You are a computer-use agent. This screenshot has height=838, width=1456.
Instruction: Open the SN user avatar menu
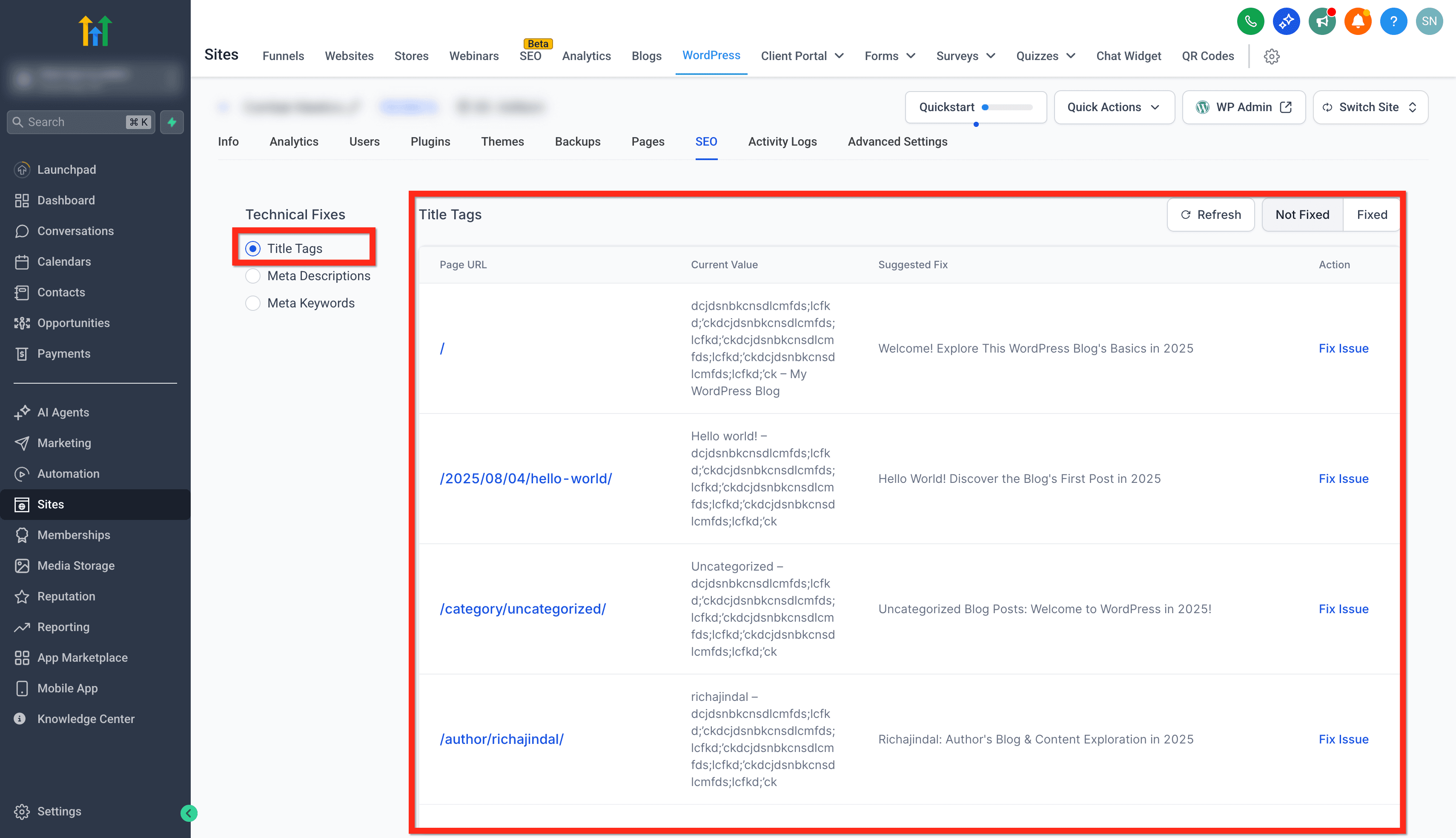1429,21
